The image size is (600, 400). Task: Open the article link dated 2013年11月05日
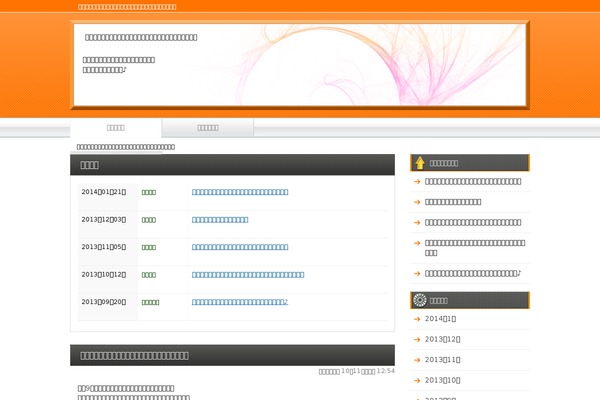[x=240, y=247]
